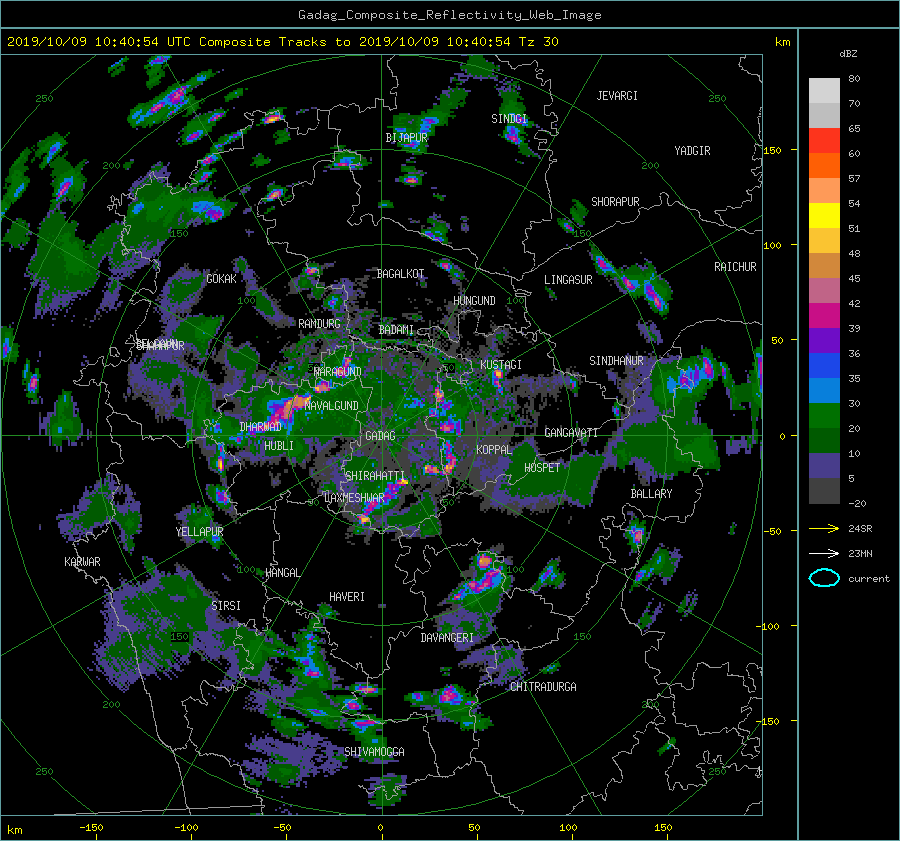Click the GANGAVATI city label
The width and height of the screenshot is (900, 841).
click(571, 433)
